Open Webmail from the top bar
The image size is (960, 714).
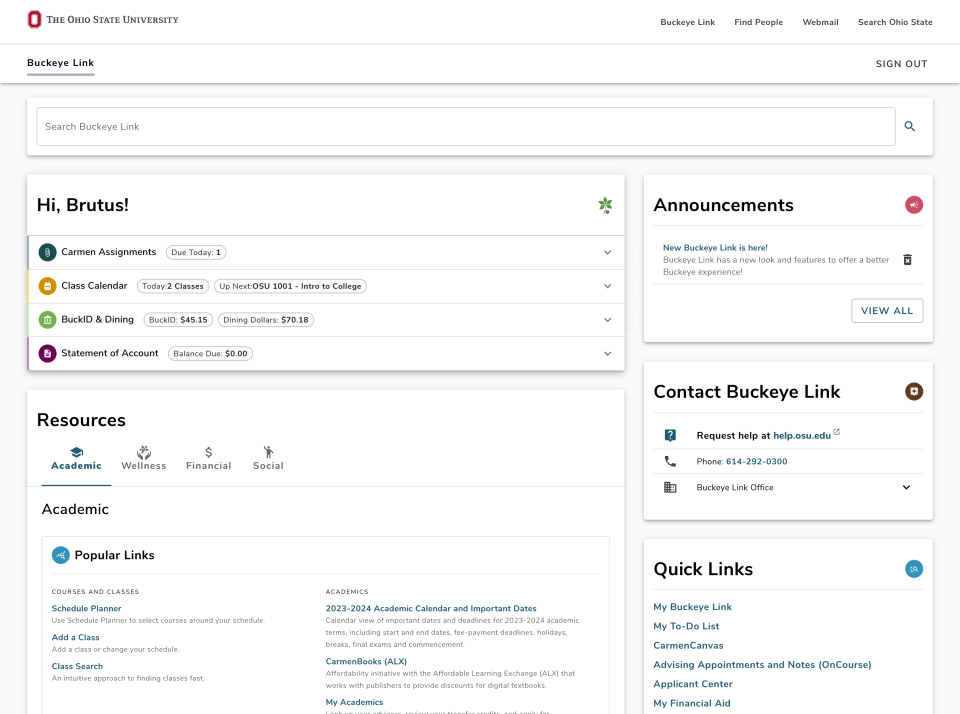coord(820,22)
